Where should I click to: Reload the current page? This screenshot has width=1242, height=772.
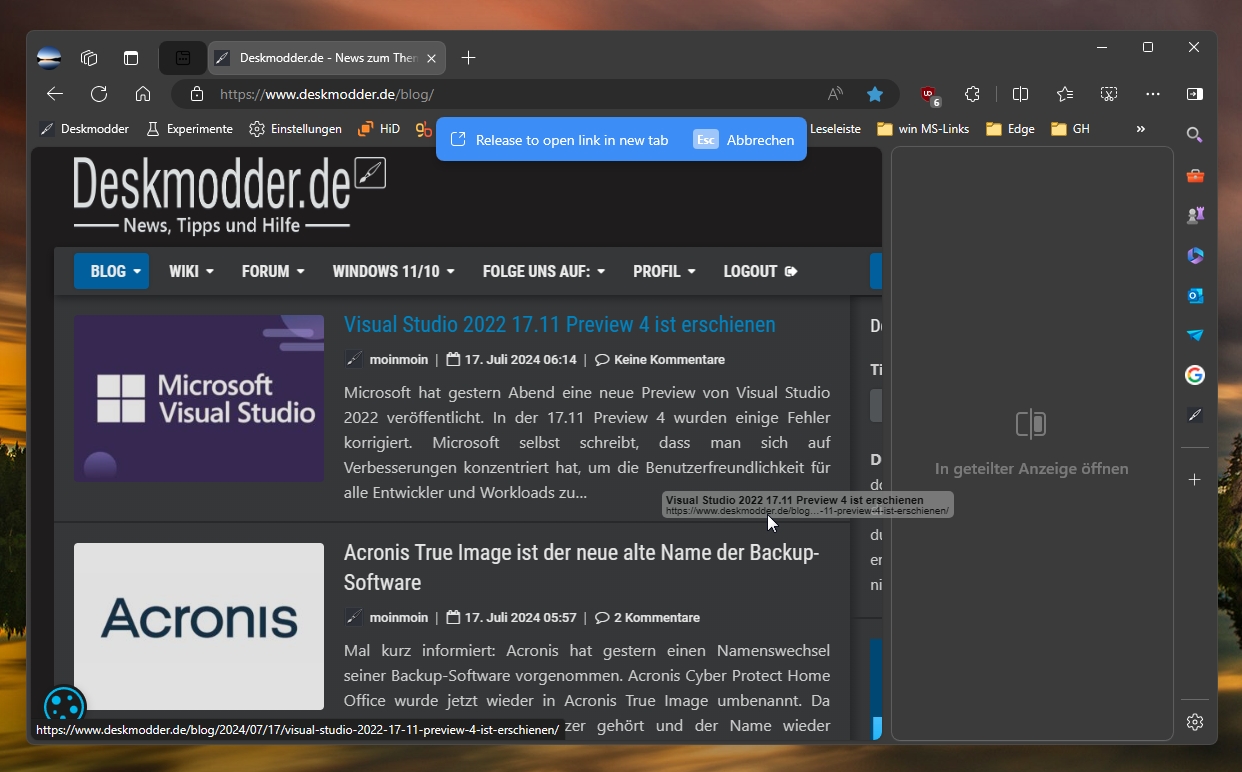99,94
